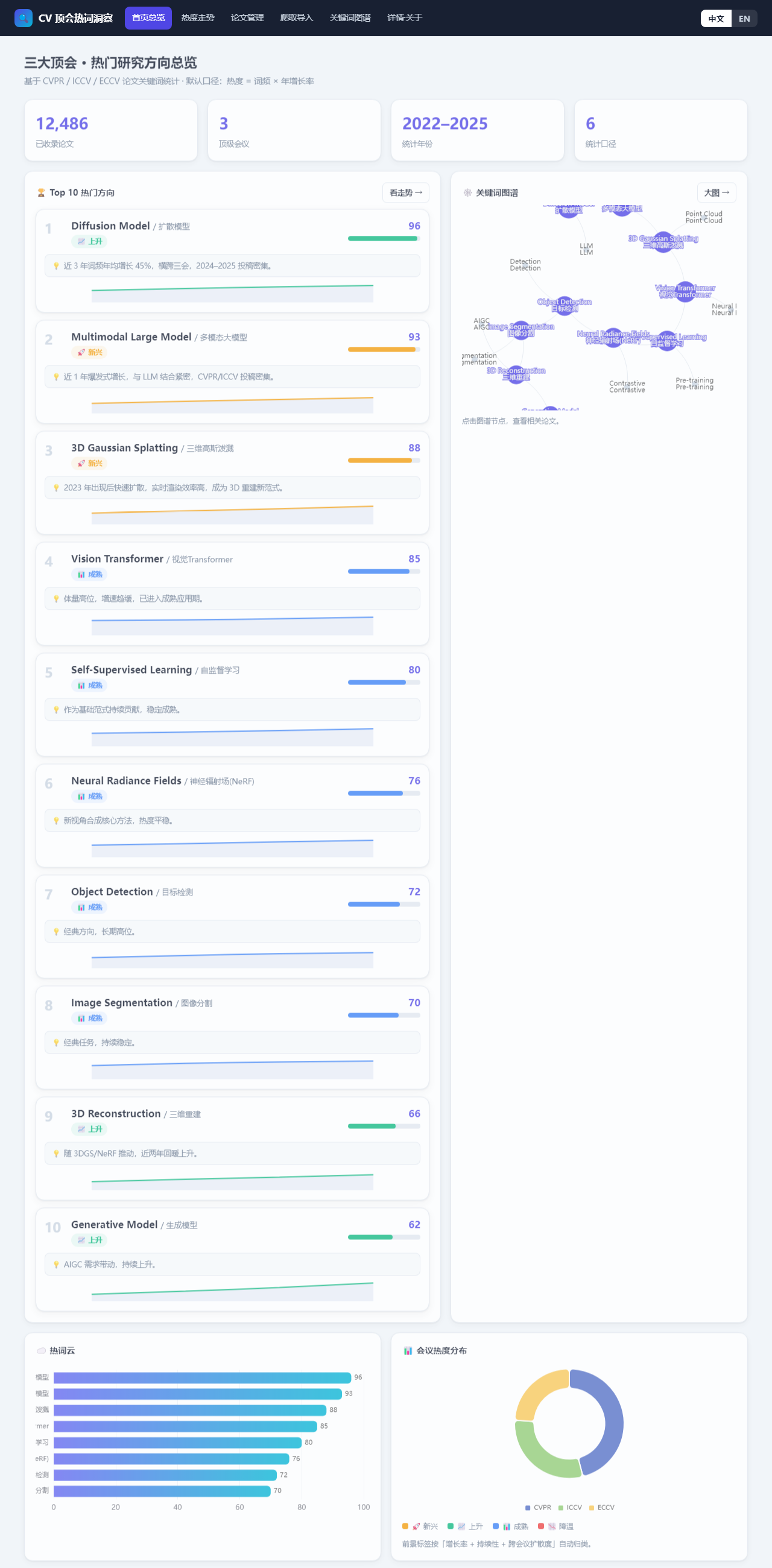Screen dimensions: 772x1568
Task: Click the 3D Reconstruction graph node
Action: point(516,374)
